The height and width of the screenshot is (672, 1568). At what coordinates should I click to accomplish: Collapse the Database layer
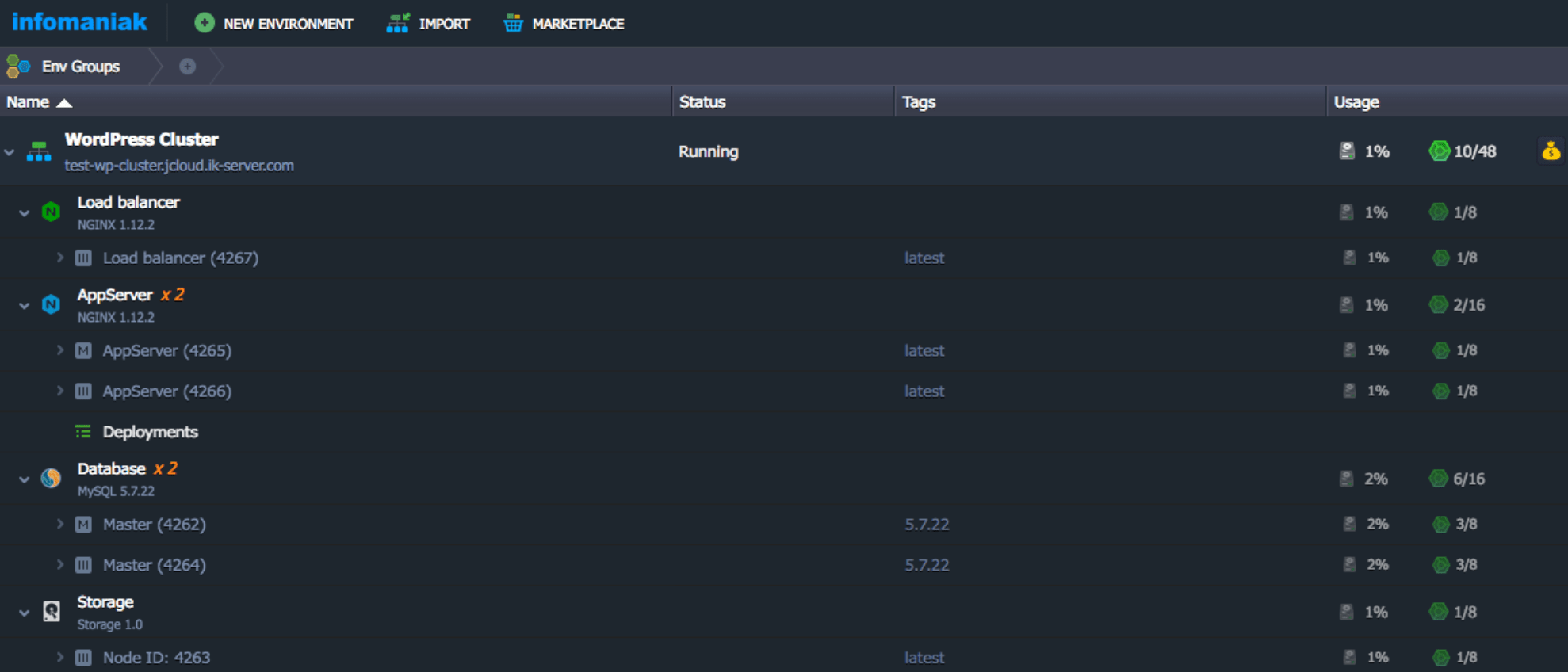(24, 479)
